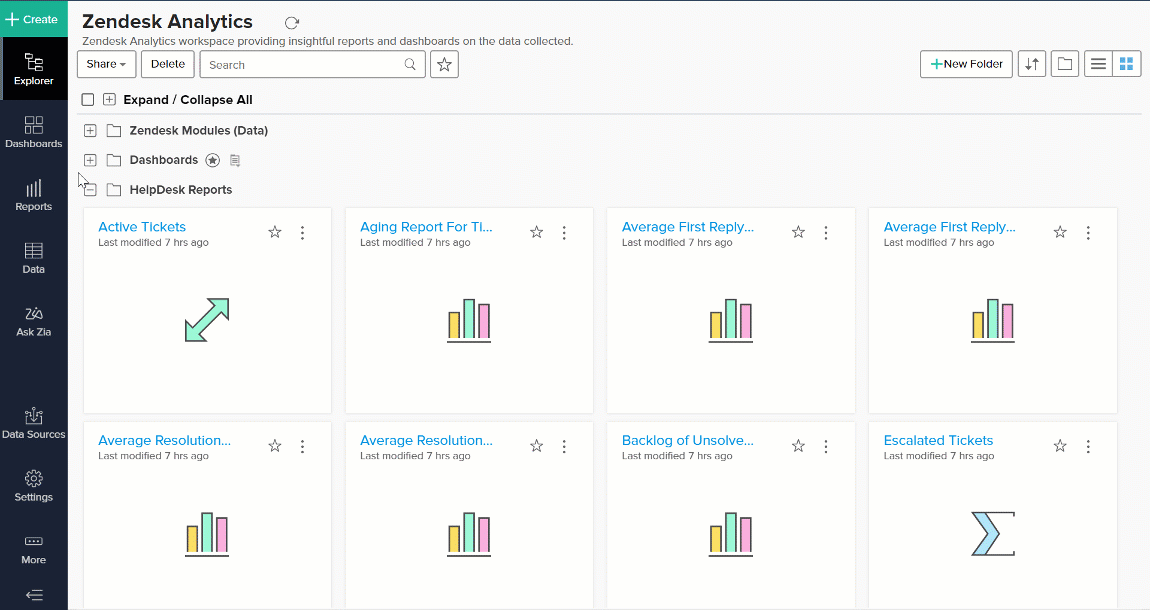1150x610 pixels.
Task: Collapse the left sidebar panel
Action: click(34, 595)
